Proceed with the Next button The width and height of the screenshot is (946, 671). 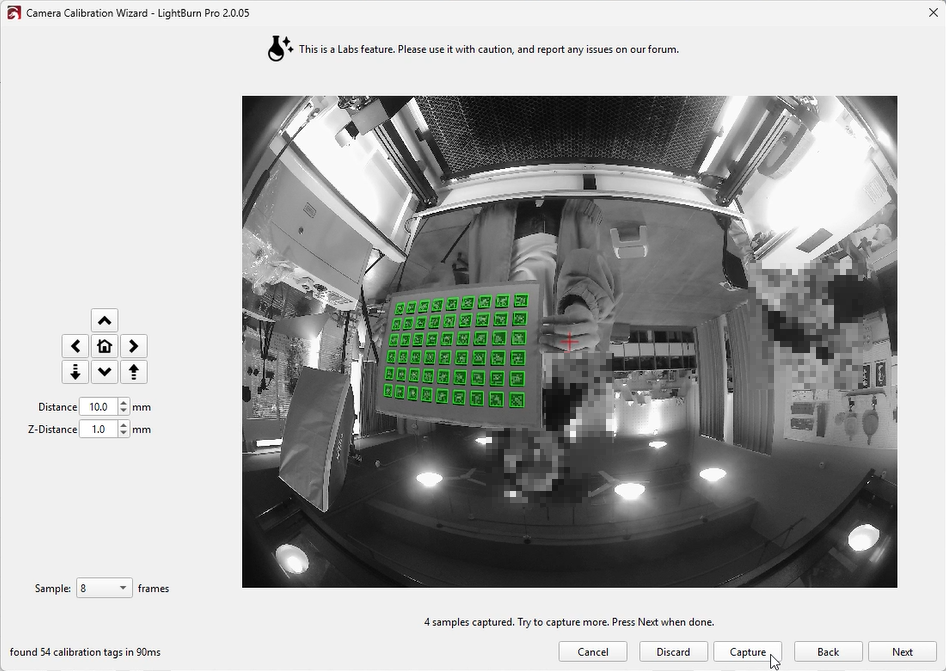pyautogui.click(x=902, y=652)
